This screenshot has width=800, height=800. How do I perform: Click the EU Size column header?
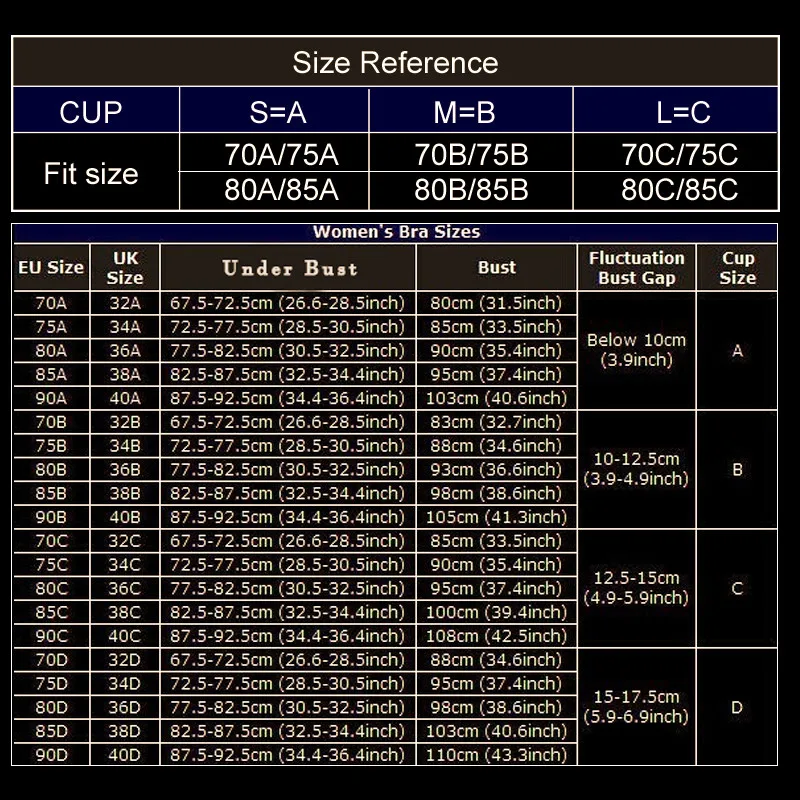(51, 267)
